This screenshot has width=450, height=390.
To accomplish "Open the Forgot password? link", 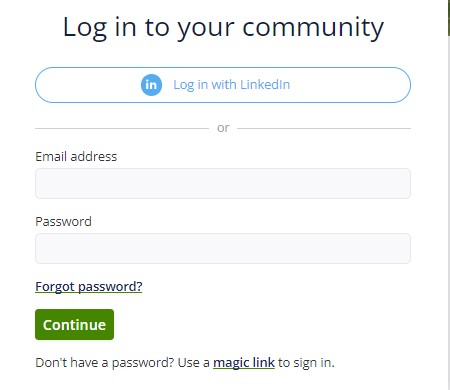I will click(x=89, y=287).
